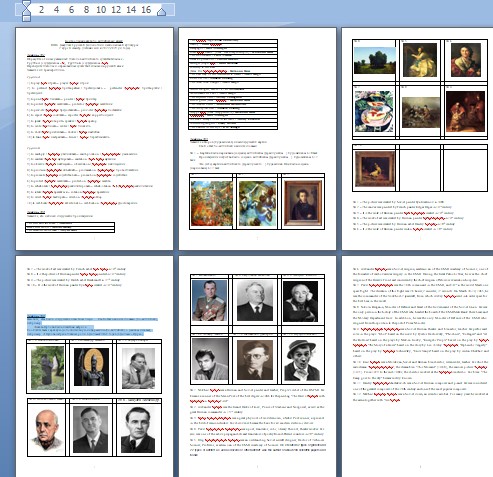Select the framed painting of girl in yellow
The image size is (493, 477).
coord(375,169)
